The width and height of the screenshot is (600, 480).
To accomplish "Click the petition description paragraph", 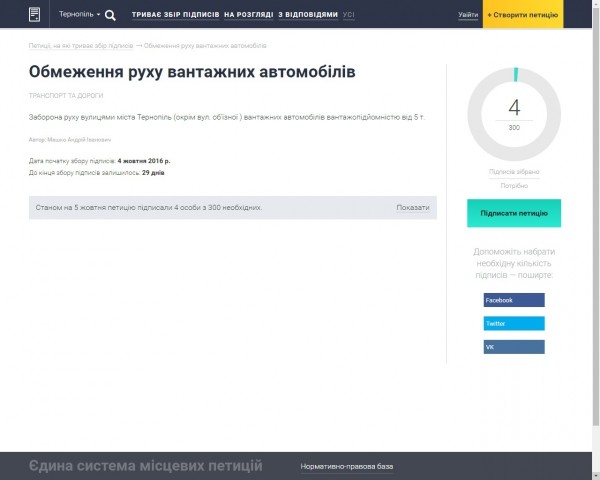I will click(227, 117).
